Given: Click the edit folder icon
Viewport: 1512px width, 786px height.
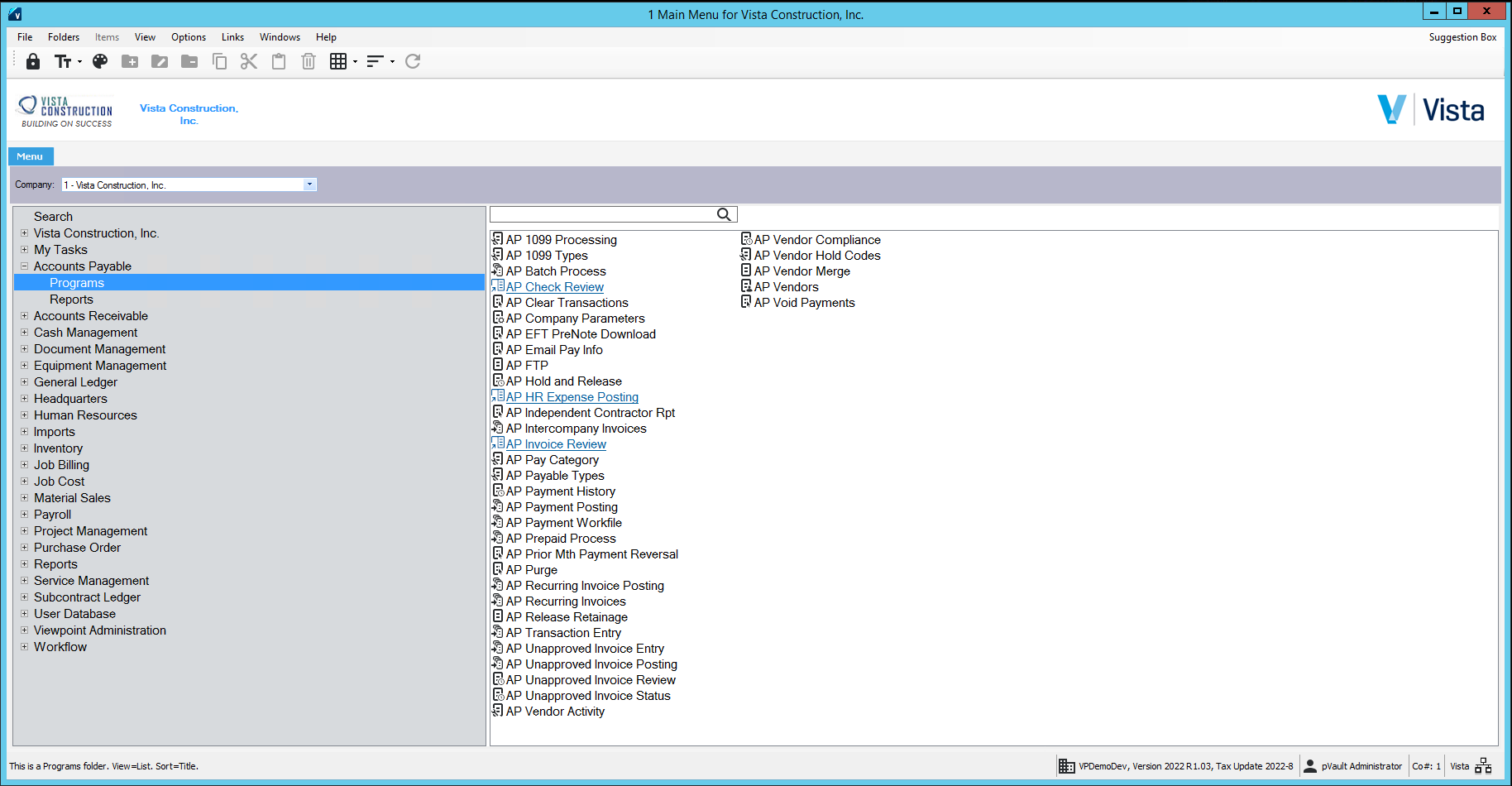Looking at the screenshot, I should [x=160, y=61].
